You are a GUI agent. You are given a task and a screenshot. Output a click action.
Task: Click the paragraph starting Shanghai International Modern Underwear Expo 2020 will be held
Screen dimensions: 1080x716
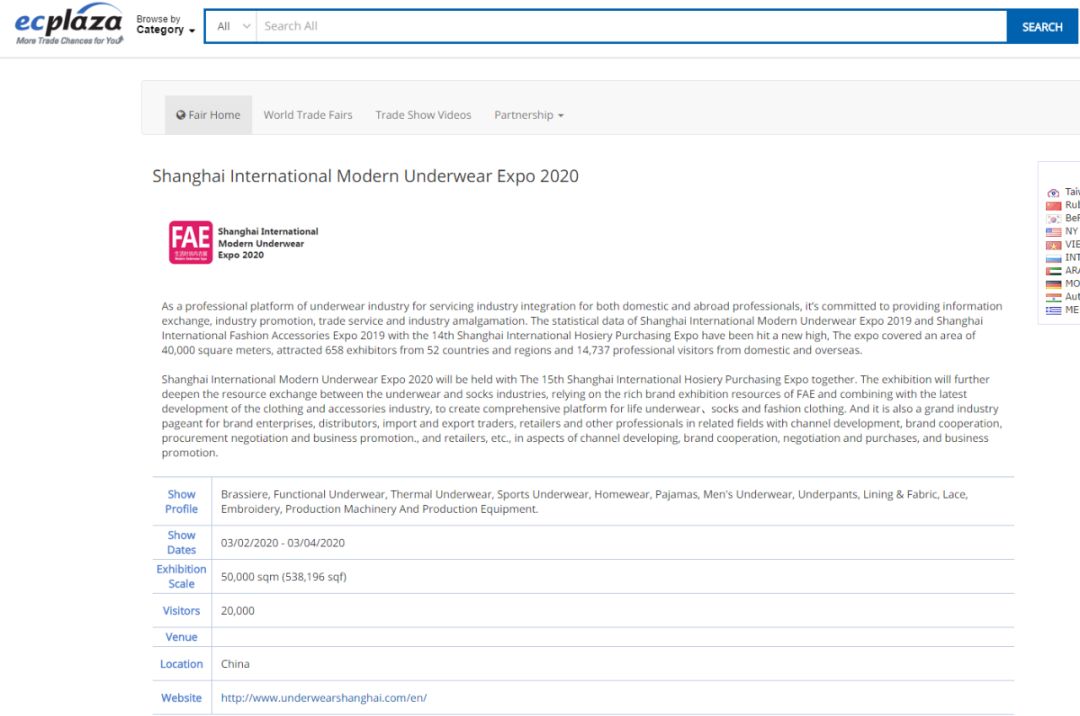[582, 416]
